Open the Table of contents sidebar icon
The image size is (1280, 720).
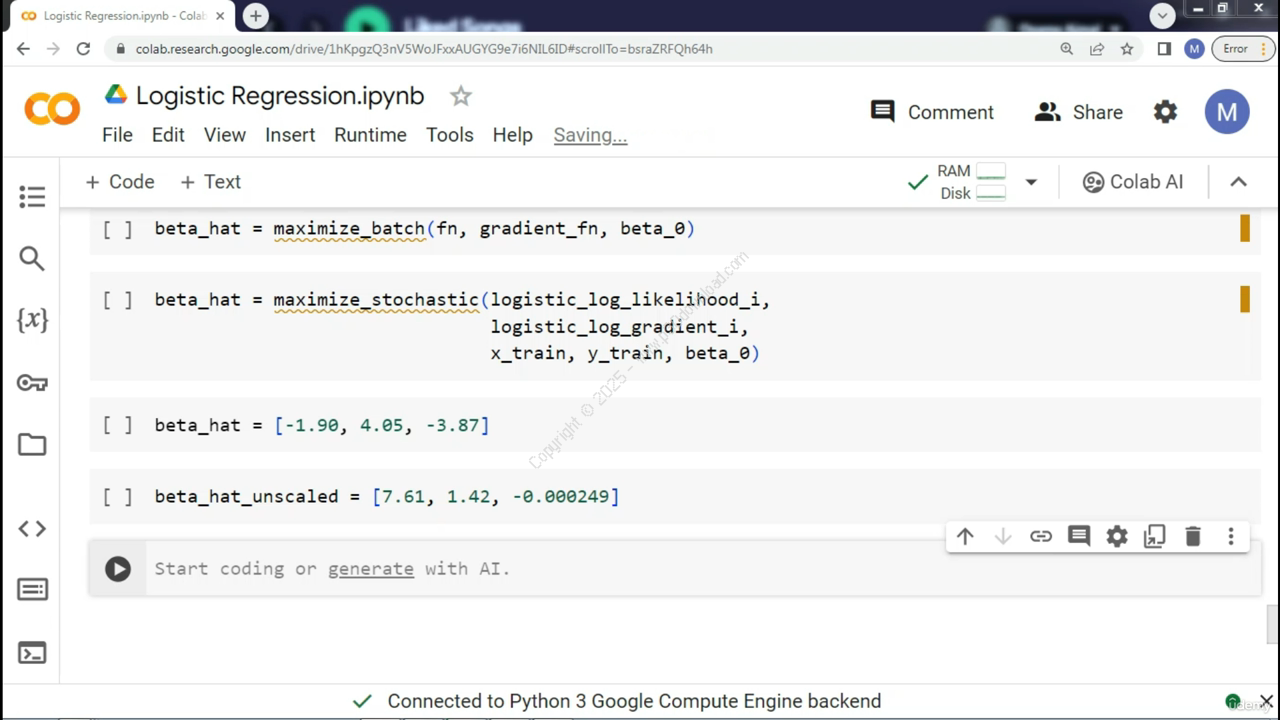32,197
